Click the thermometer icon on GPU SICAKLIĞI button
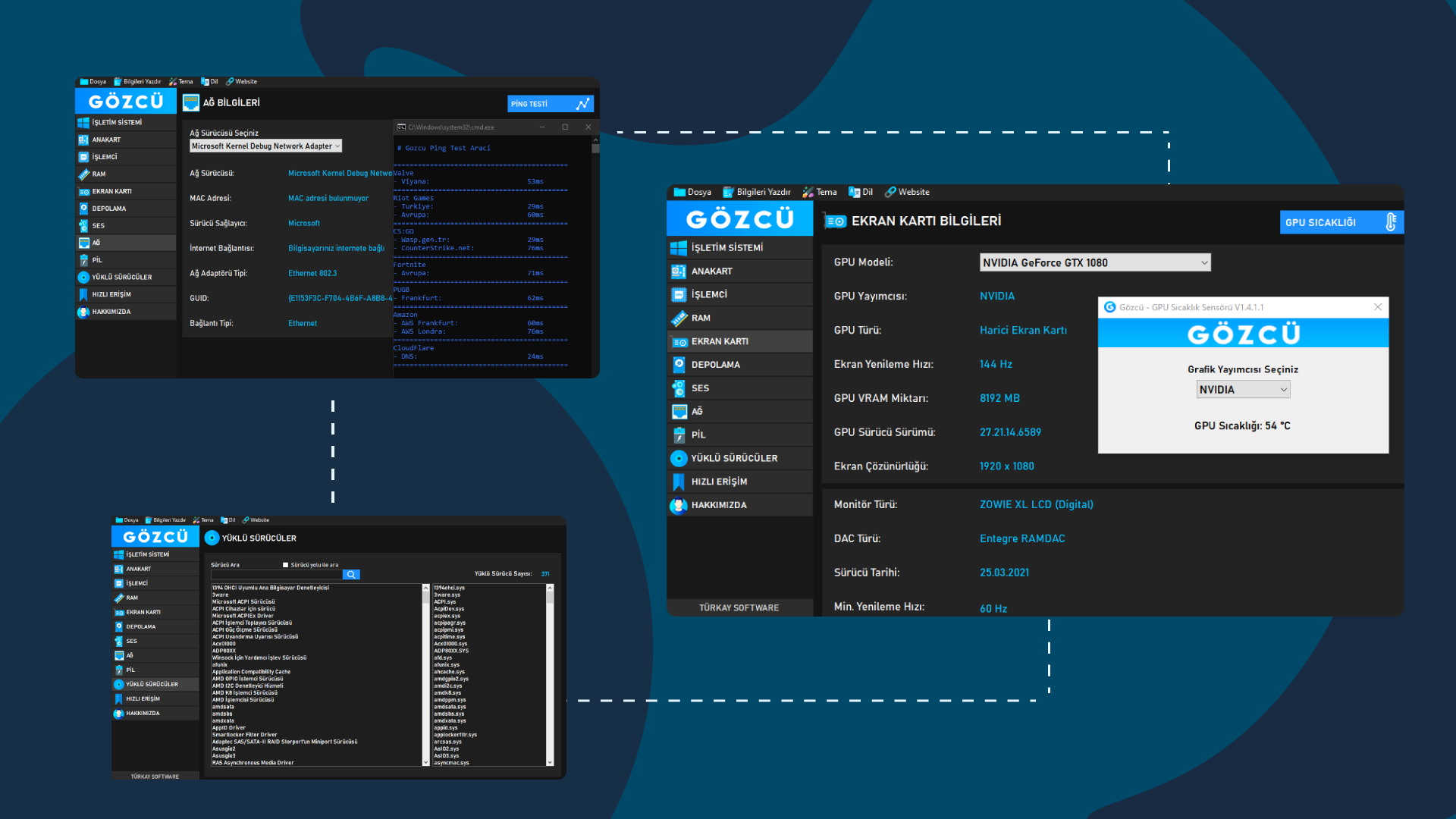 click(1390, 222)
